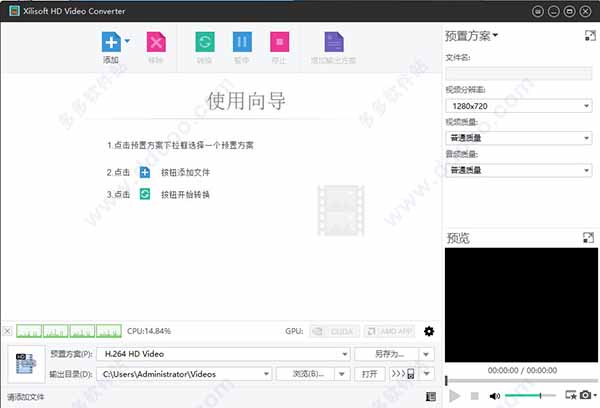Click the black preview video area
600x408 pixels.
[521, 305]
